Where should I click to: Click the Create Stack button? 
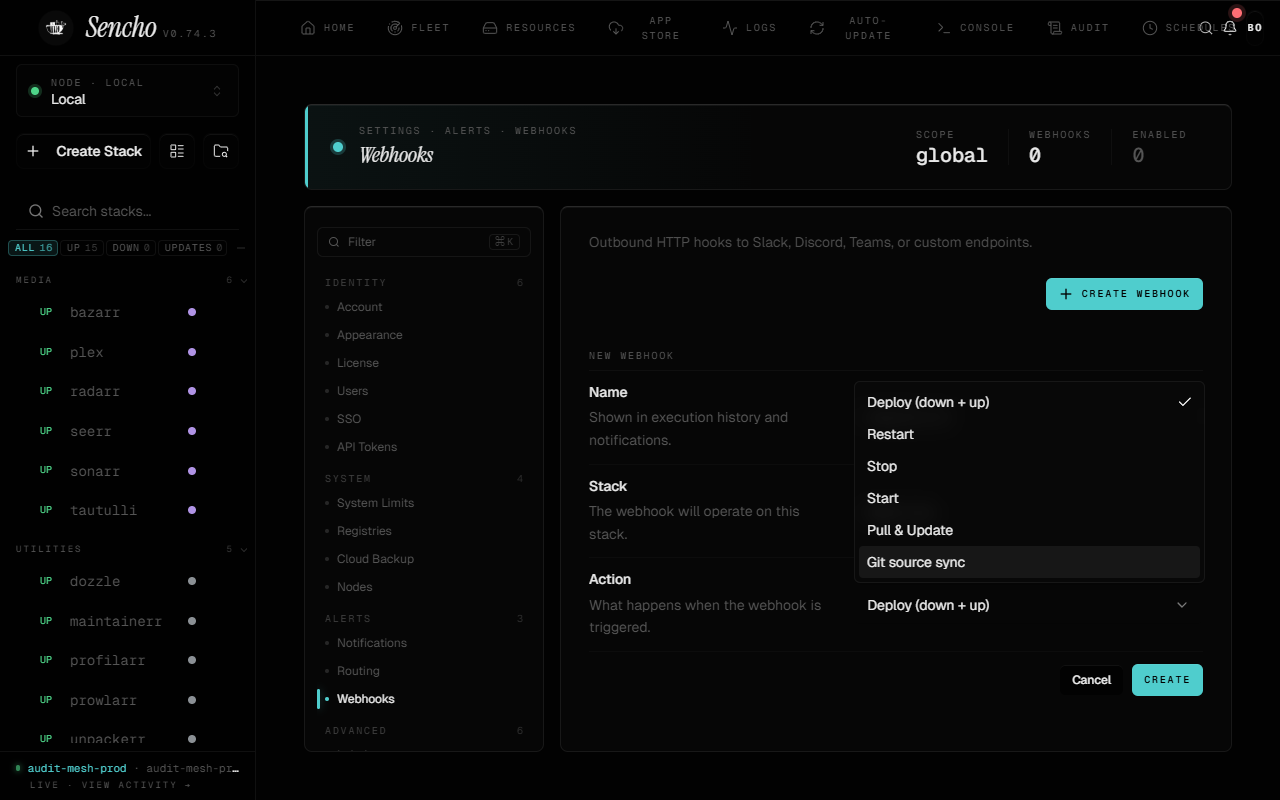click(x=84, y=151)
